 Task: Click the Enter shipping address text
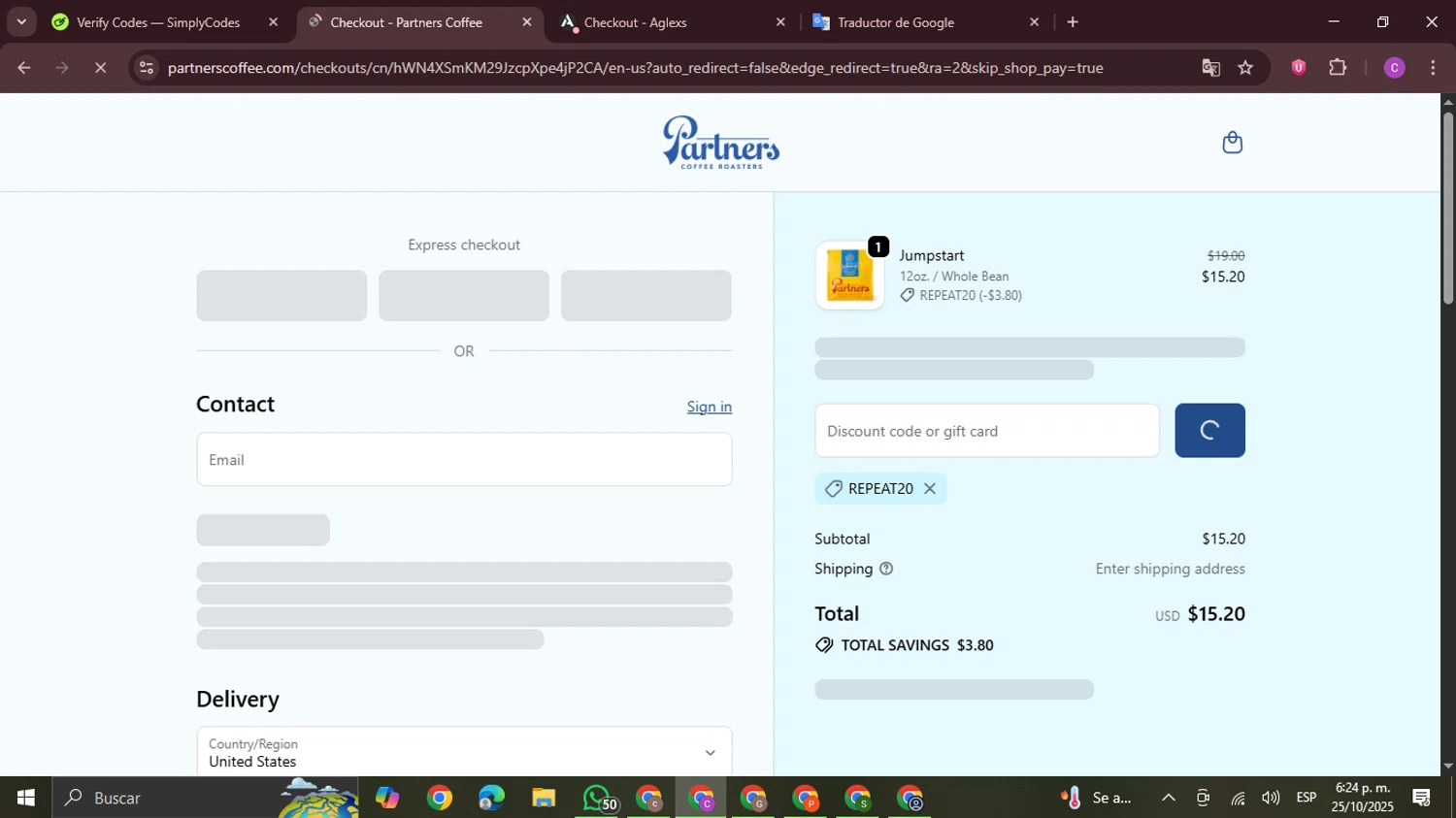[x=1170, y=569]
